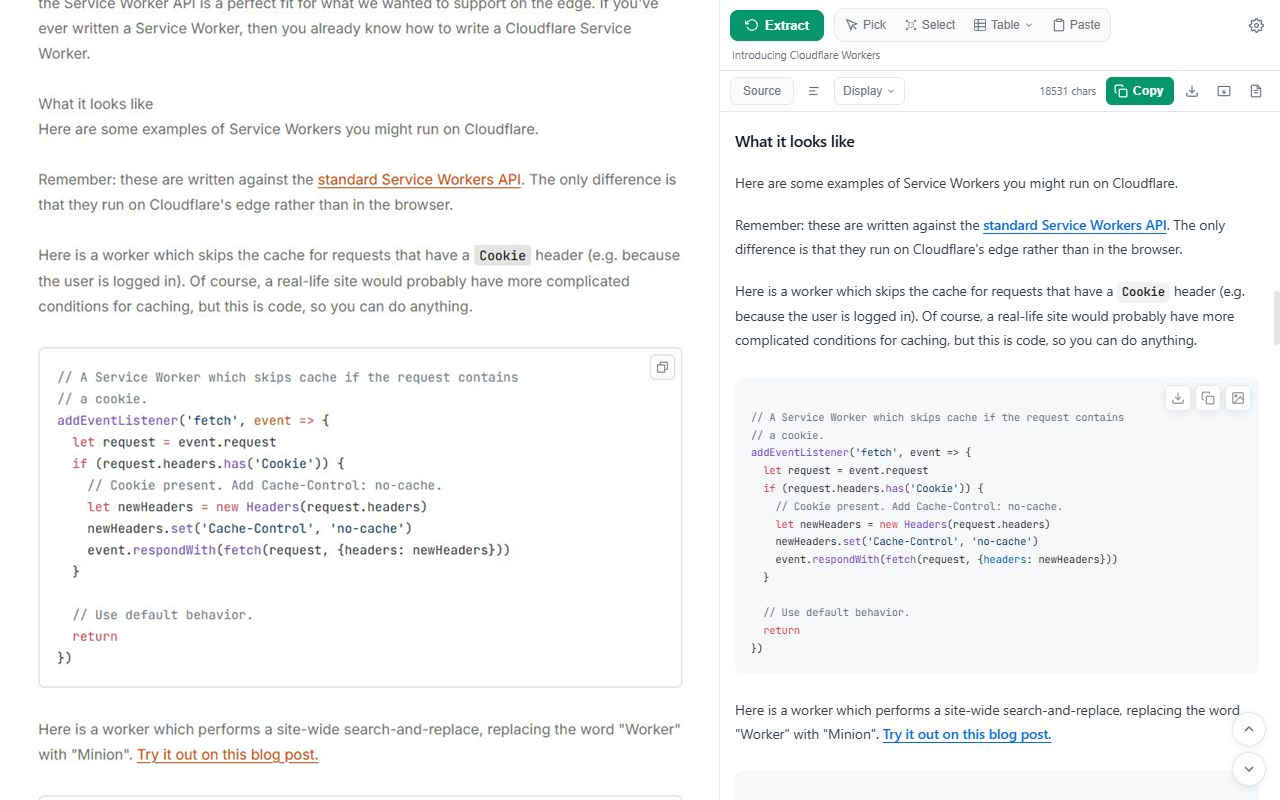Expand the Display dropdown
This screenshot has height=800, width=1280.
pos(869,91)
